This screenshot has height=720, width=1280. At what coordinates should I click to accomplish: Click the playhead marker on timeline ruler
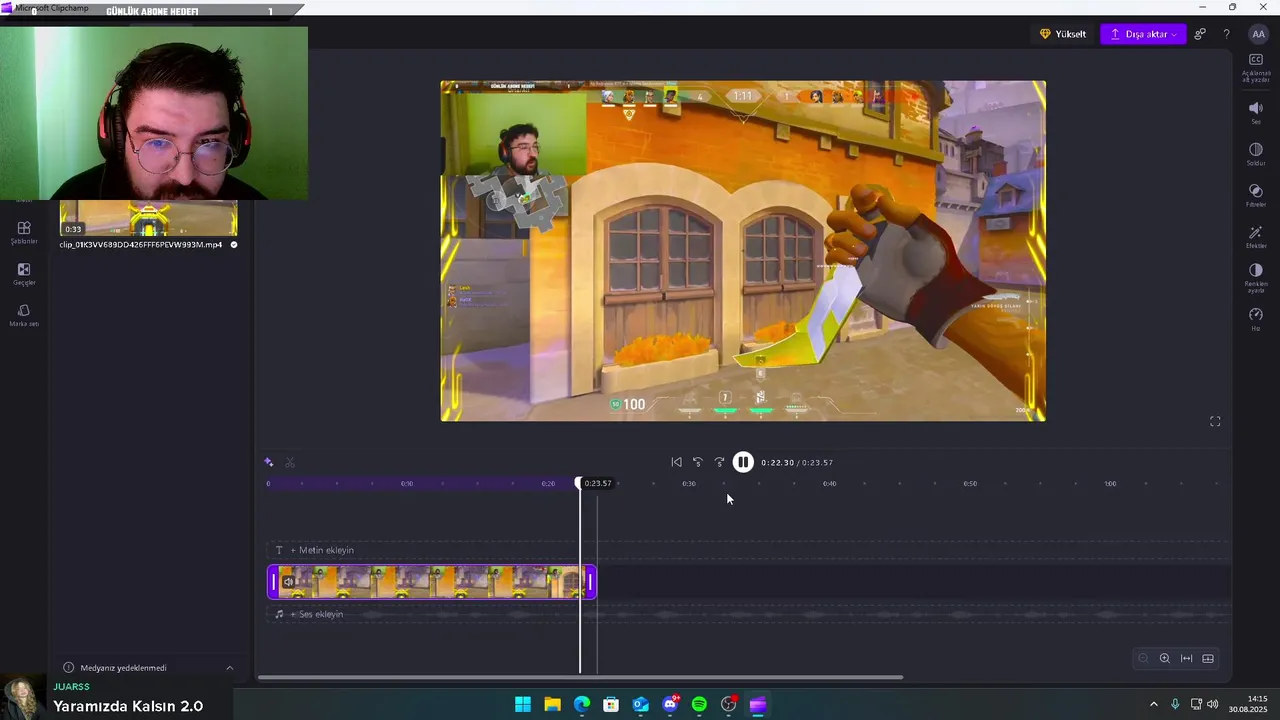point(579,484)
